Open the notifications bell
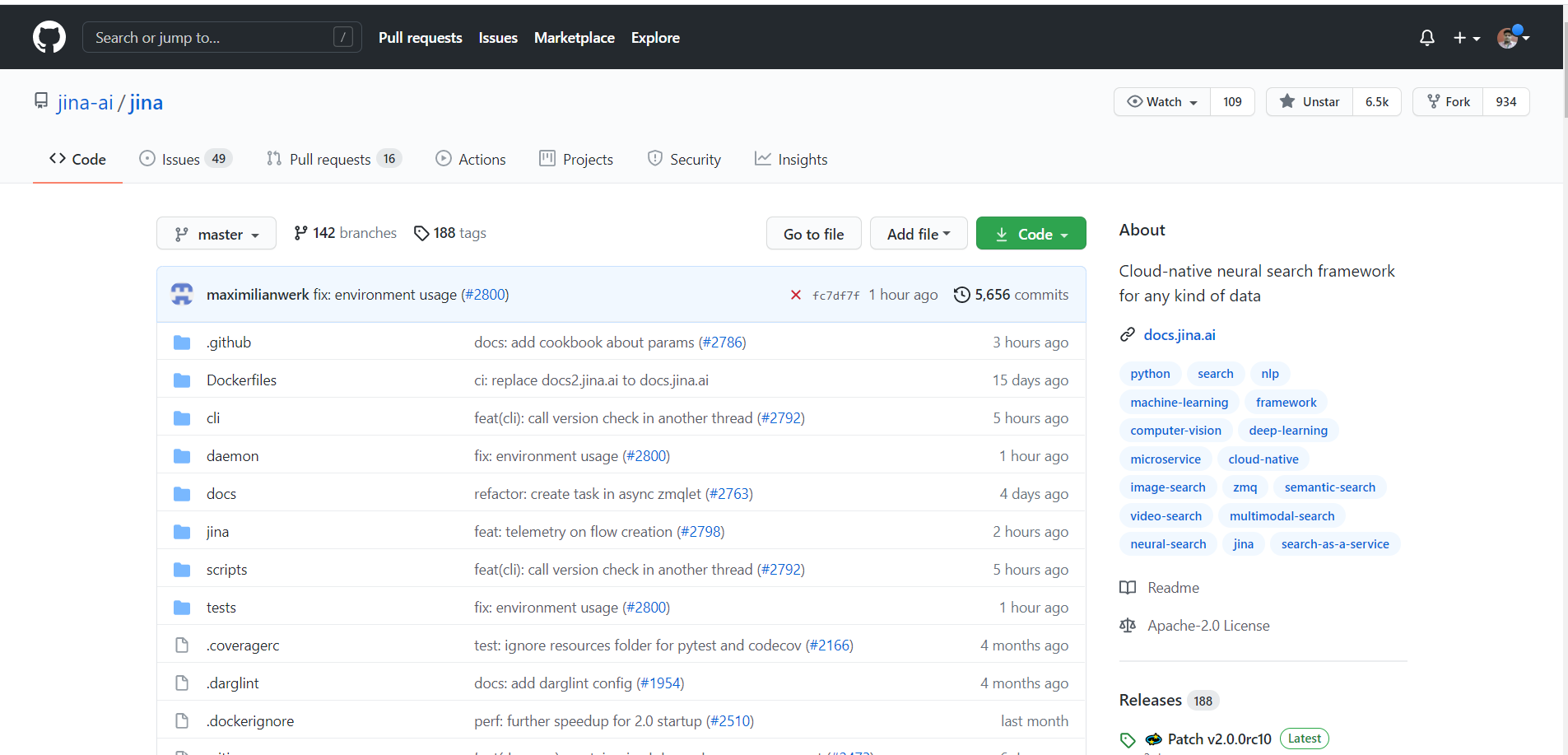Viewport: 1568px width, 755px height. (x=1427, y=38)
